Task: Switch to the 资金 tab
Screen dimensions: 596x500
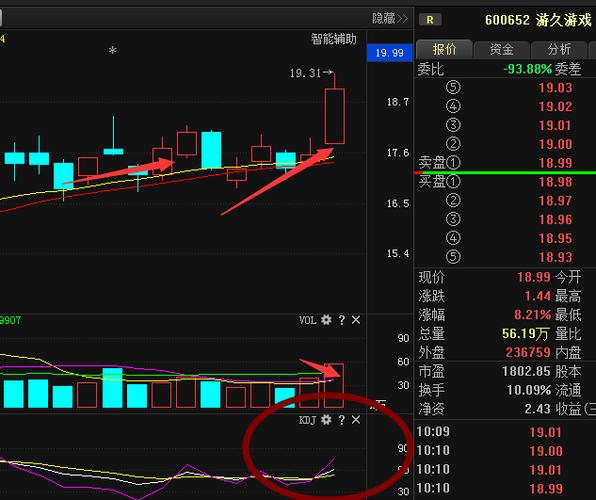Action: point(502,49)
